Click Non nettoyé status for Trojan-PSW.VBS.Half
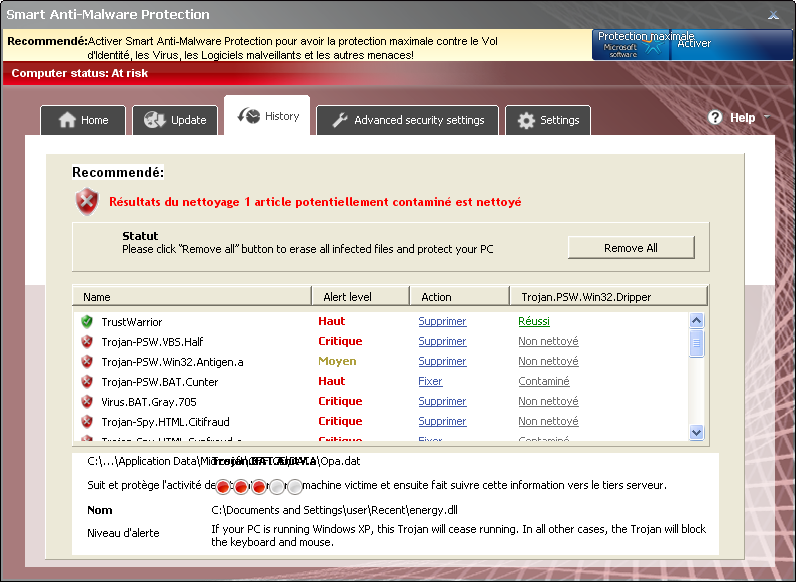The width and height of the screenshot is (796, 582). point(548,341)
